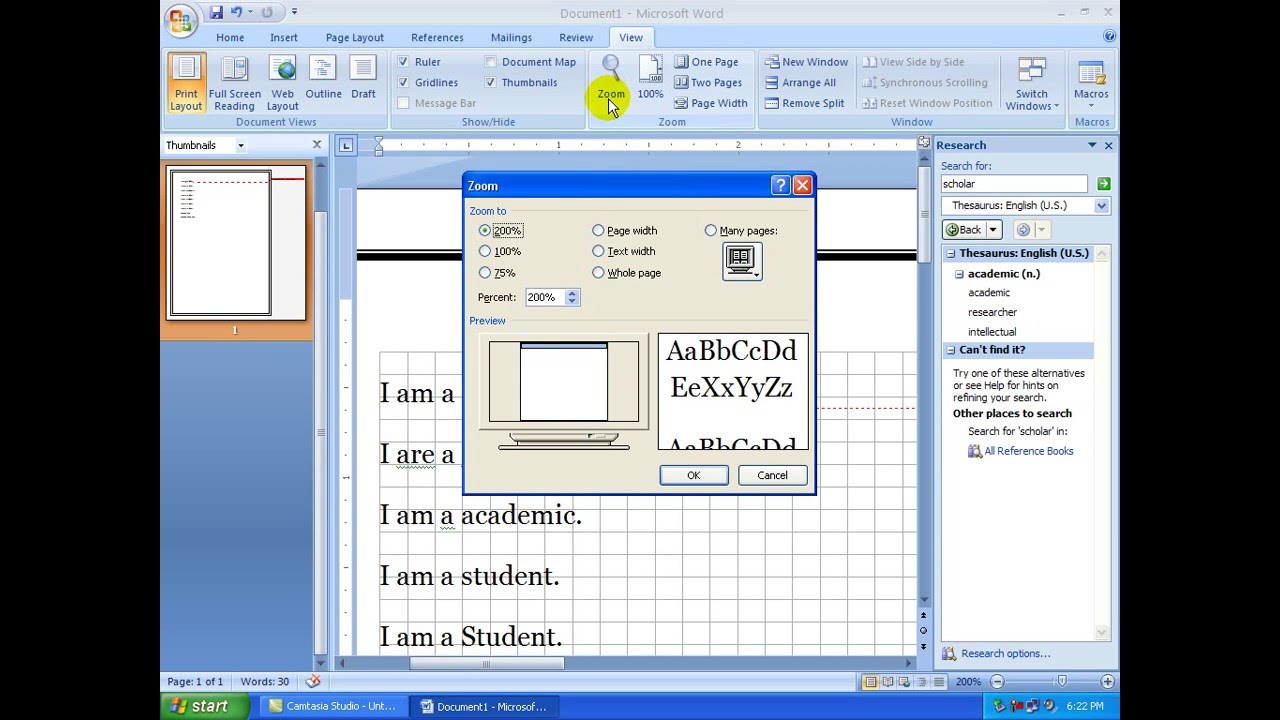Switch to Camtasia Studio taskbar item
The image size is (1280, 720).
tap(334, 706)
